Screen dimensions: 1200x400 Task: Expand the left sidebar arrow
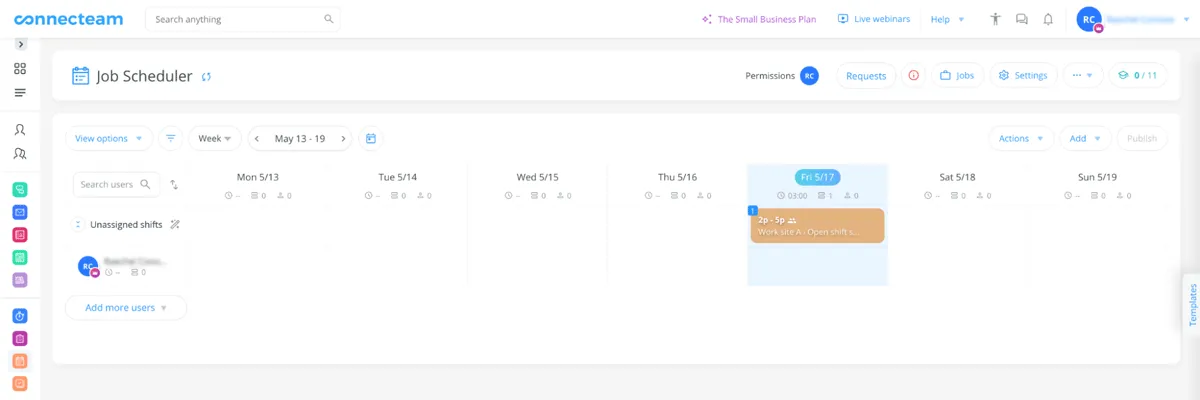[20, 44]
